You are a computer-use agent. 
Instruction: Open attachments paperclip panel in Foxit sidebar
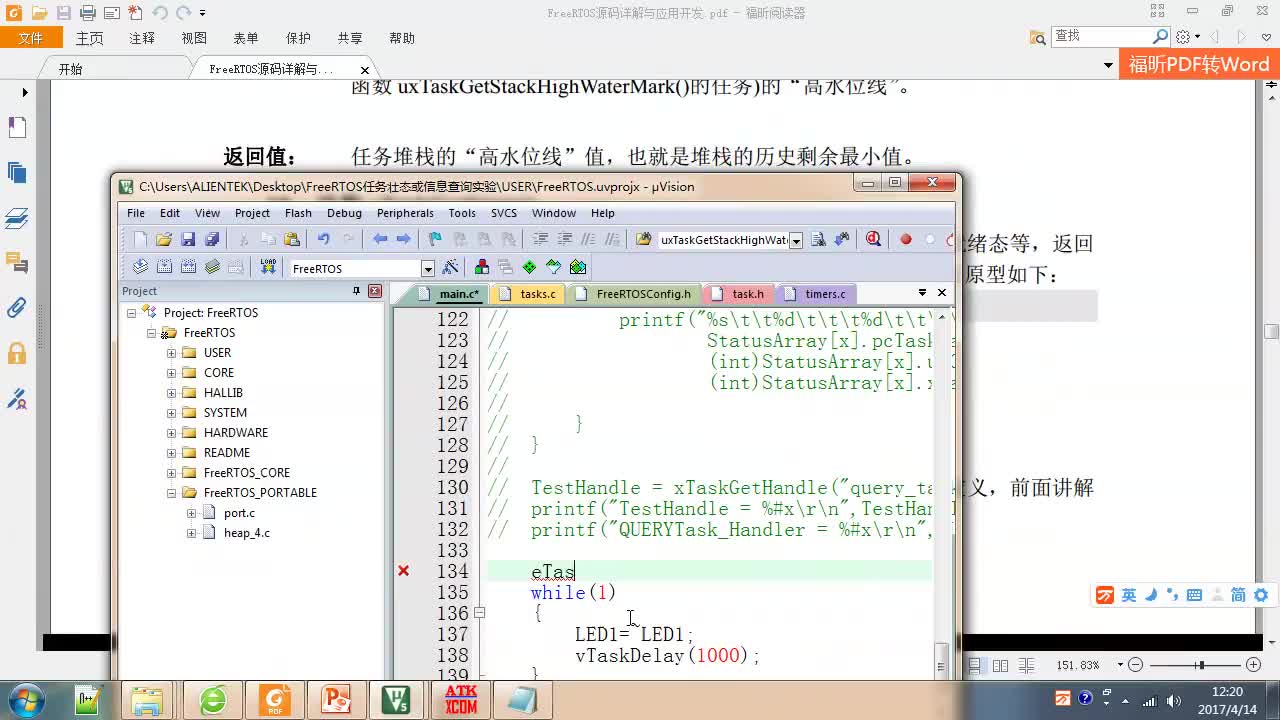click(x=17, y=307)
